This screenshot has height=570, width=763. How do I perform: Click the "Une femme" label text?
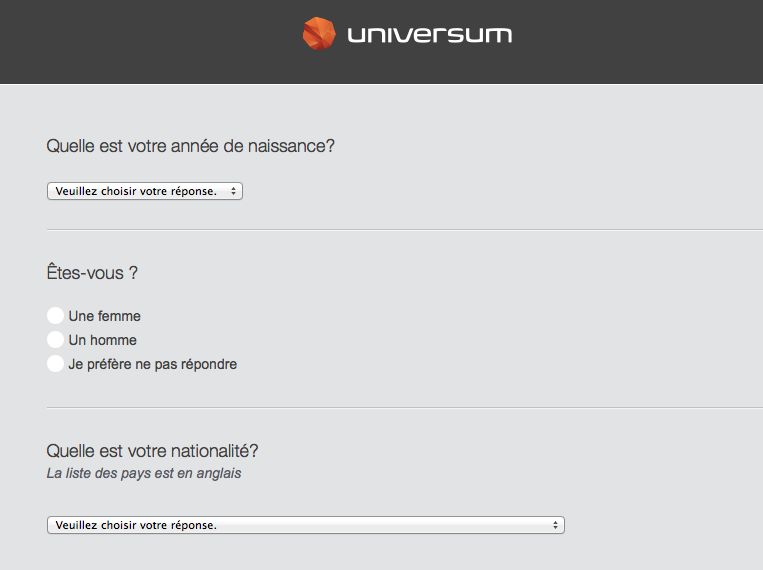pyautogui.click(x=105, y=316)
